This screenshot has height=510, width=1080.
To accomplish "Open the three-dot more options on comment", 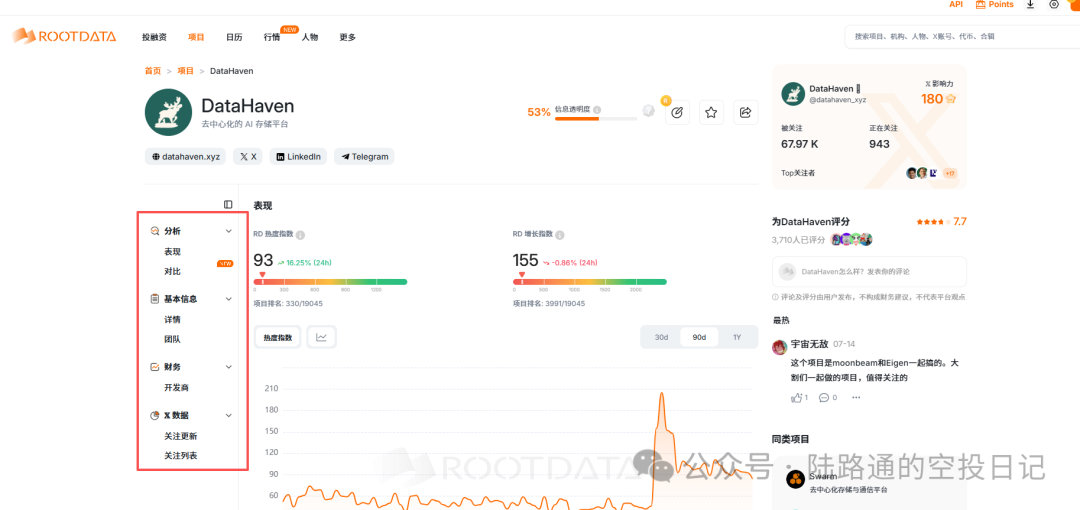I will [x=856, y=398].
